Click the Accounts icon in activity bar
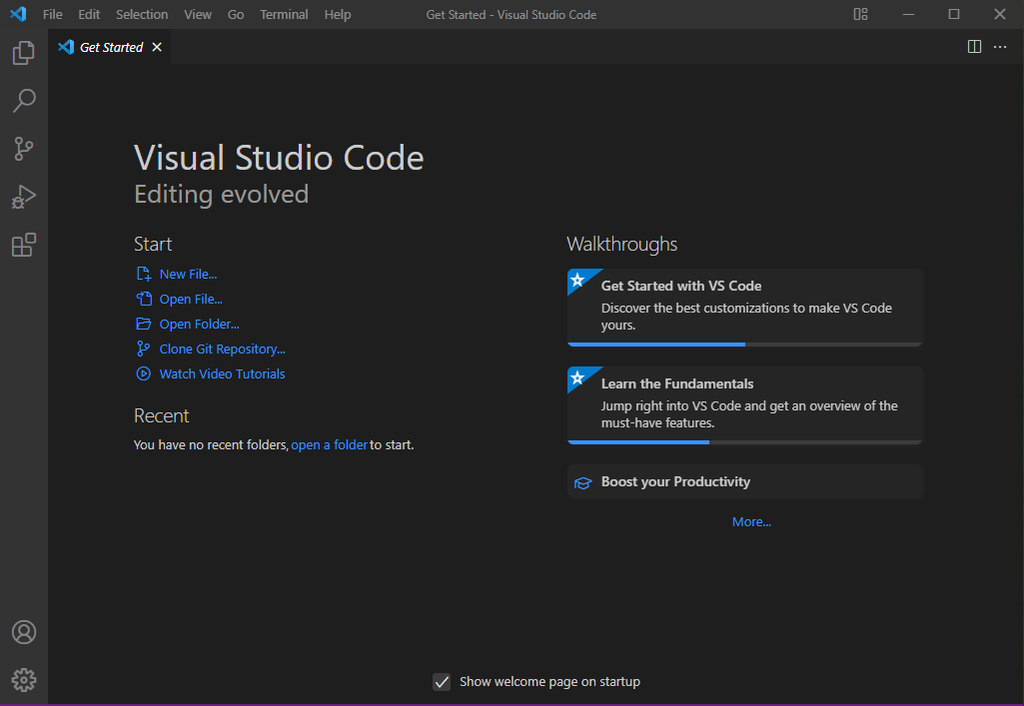This screenshot has width=1024, height=706. click(24, 632)
